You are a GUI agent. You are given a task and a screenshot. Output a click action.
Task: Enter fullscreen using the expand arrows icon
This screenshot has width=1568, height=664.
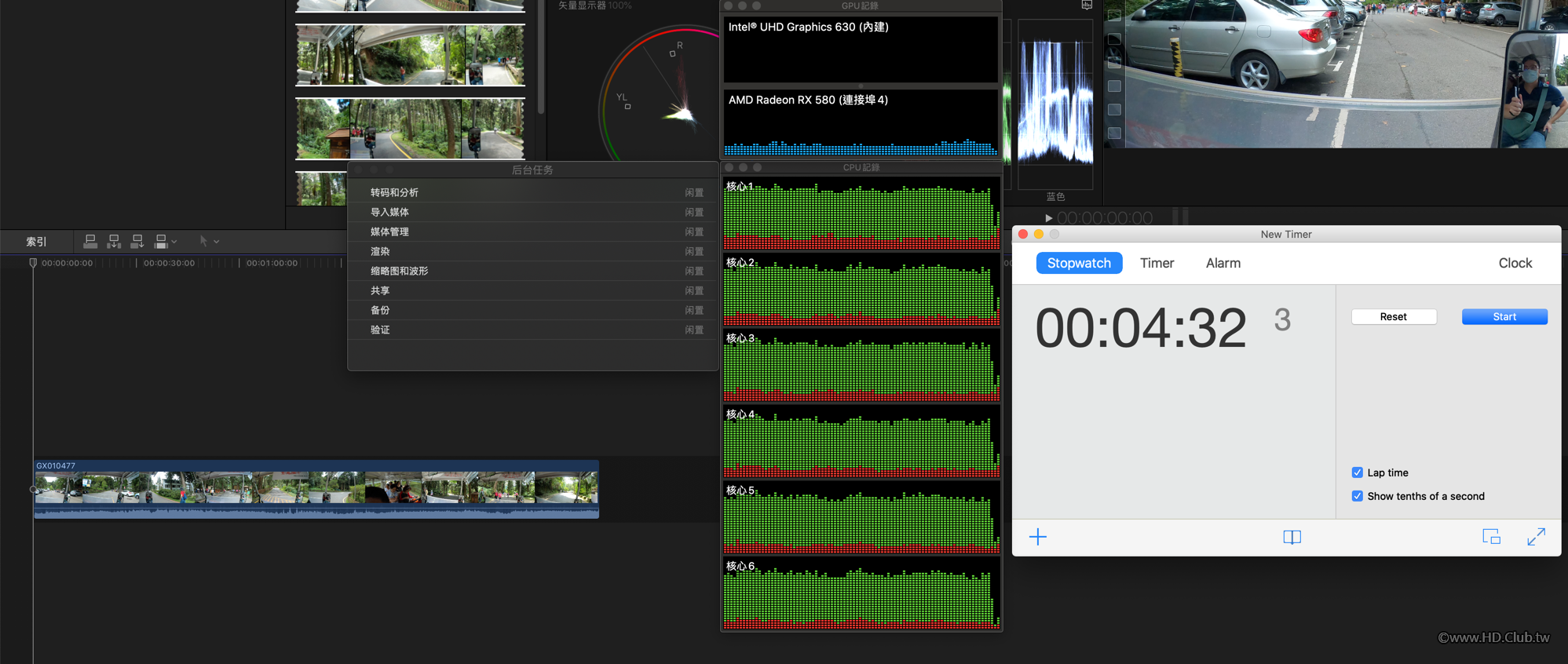click(x=1536, y=537)
